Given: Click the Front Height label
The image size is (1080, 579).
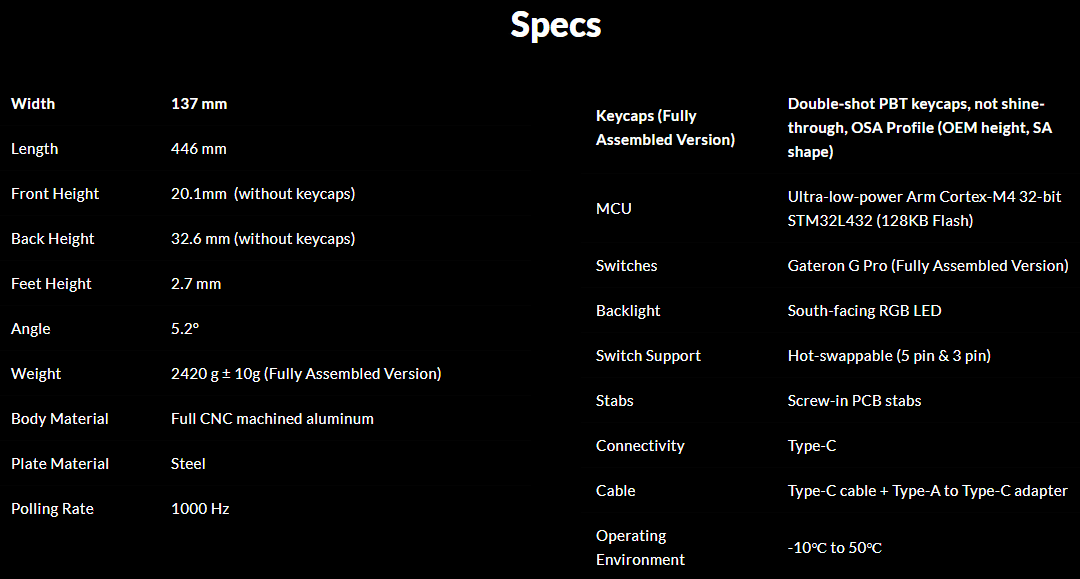Looking at the screenshot, I should (55, 194).
